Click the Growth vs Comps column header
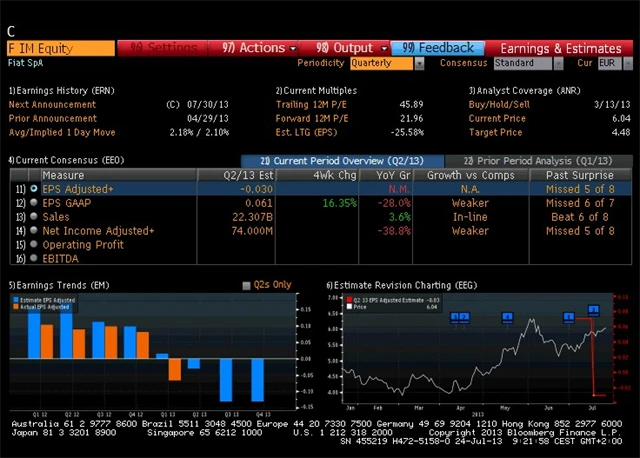Viewport: 640px width, 458px height. pyautogui.click(x=471, y=175)
